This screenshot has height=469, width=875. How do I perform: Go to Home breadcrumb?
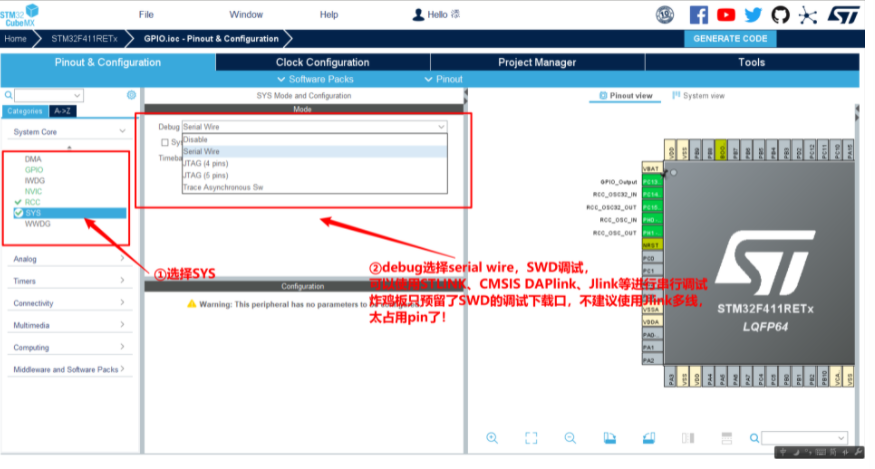click(x=16, y=39)
